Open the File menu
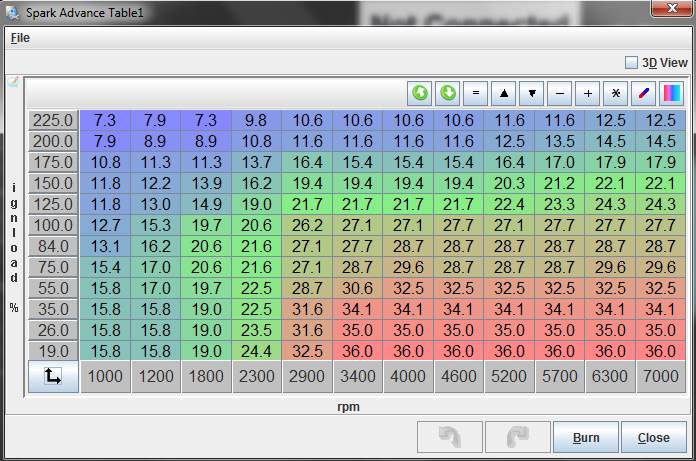Image resolution: width=696 pixels, height=461 pixels. [20, 37]
